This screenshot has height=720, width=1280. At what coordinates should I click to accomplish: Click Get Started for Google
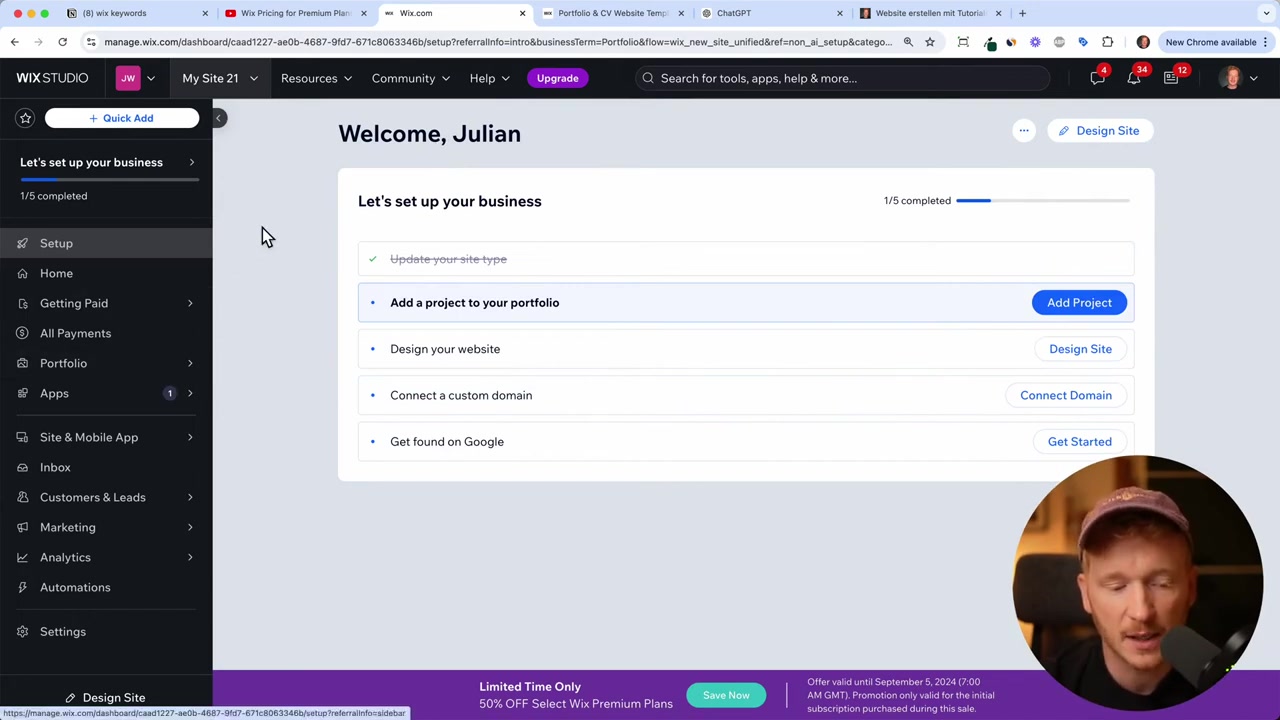[1079, 441]
